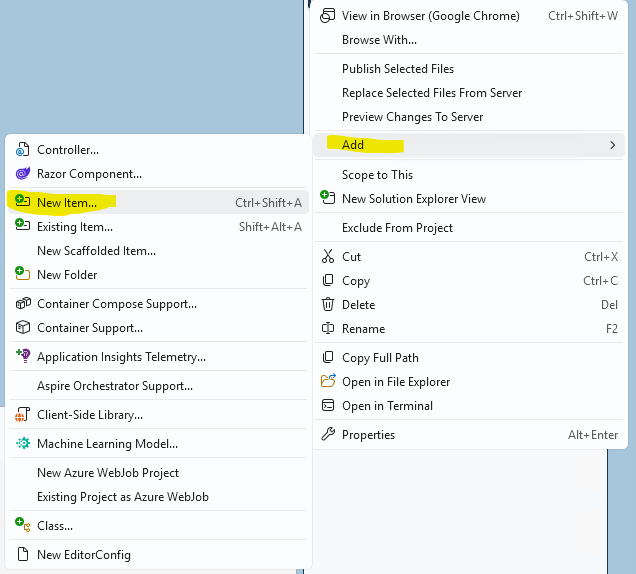The width and height of the screenshot is (636, 574).
Task: Click the Application Insights Telemetry icon
Action: click(x=22, y=356)
